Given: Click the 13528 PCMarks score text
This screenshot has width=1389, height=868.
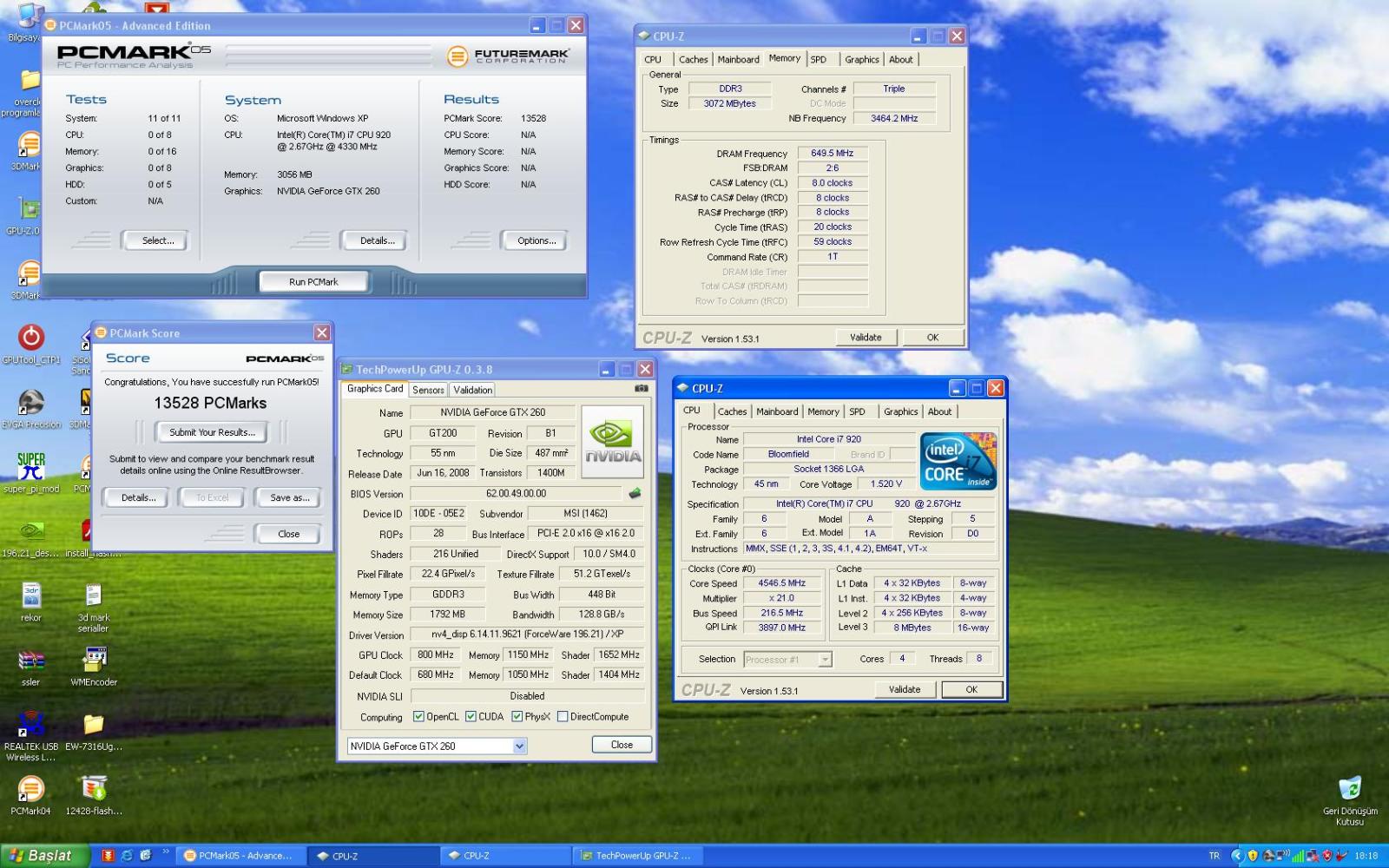Looking at the screenshot, I should click(210, 404).
